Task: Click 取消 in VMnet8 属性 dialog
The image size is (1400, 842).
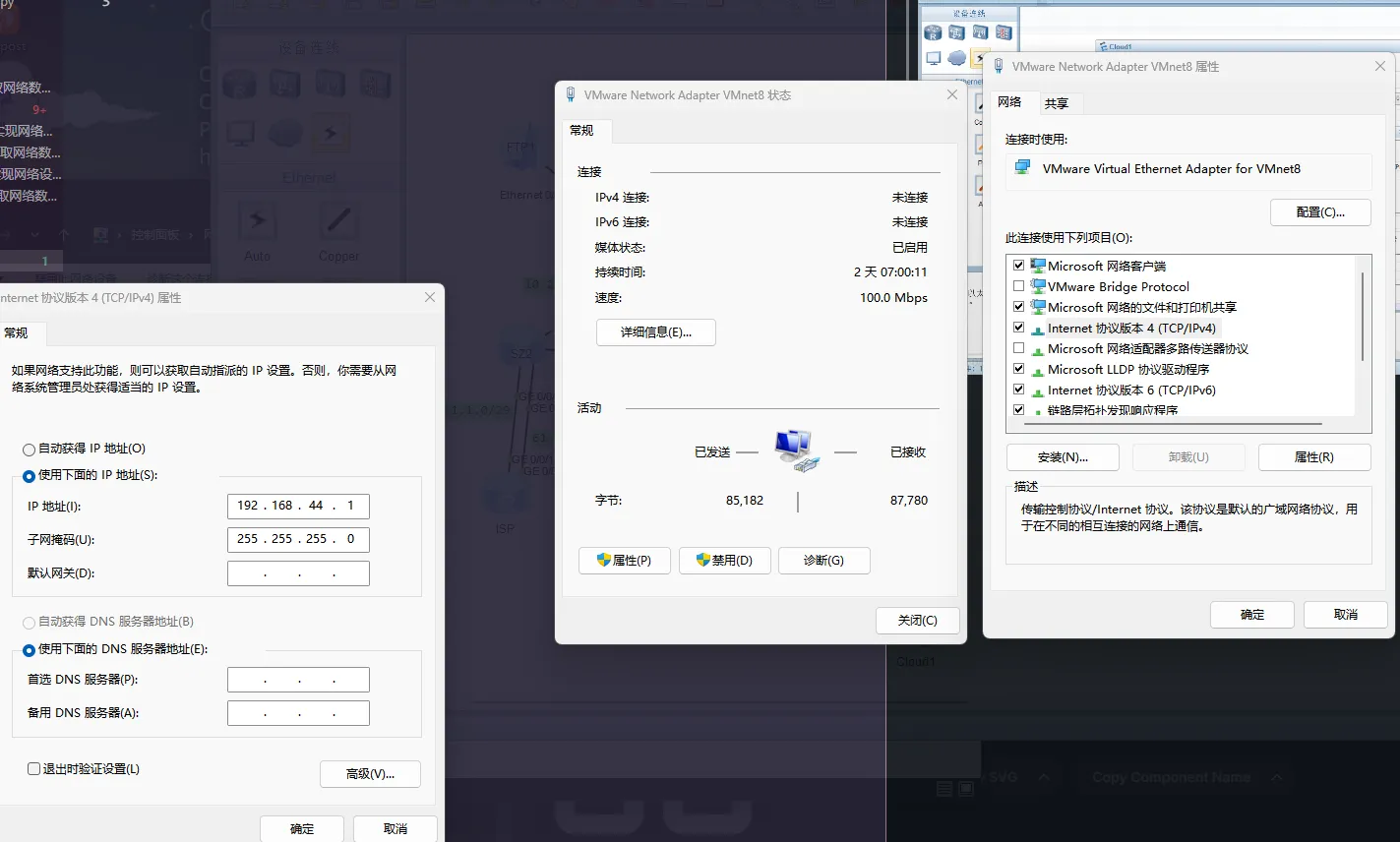Action: pos(1346,615)
